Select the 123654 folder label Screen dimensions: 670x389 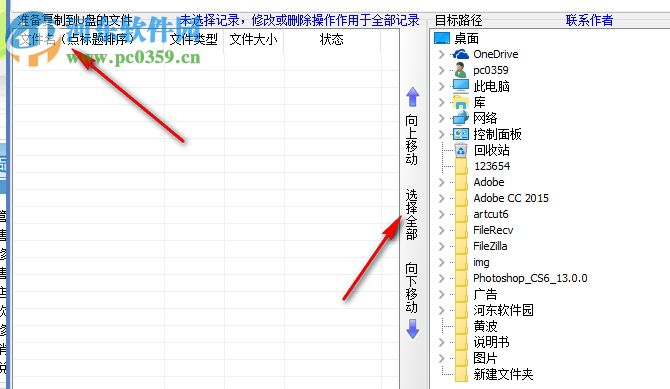[492, 166]
